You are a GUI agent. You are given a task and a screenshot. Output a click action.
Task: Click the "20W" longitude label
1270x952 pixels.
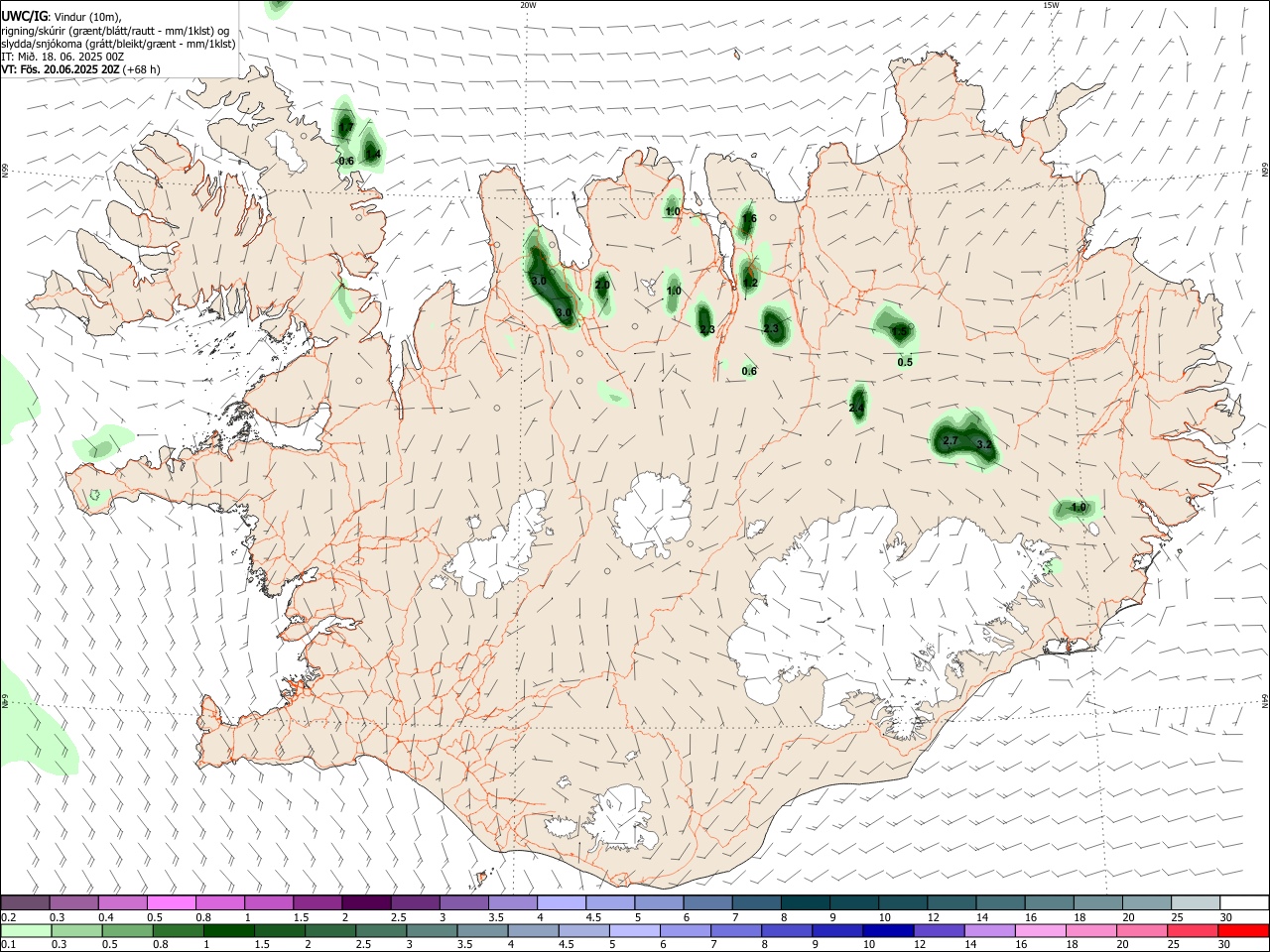pyautogui.click(x=528, y=5)
